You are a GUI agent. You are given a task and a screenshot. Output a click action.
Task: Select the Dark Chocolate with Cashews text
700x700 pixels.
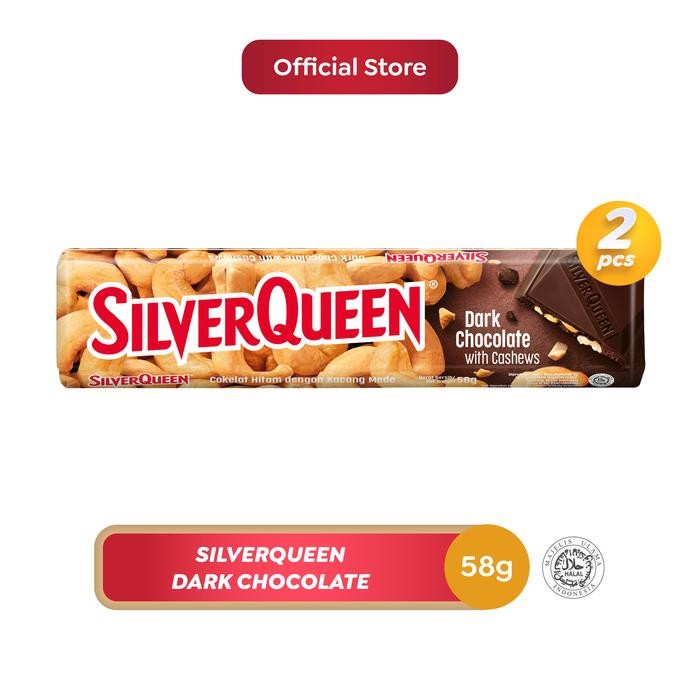click(497, 338)
